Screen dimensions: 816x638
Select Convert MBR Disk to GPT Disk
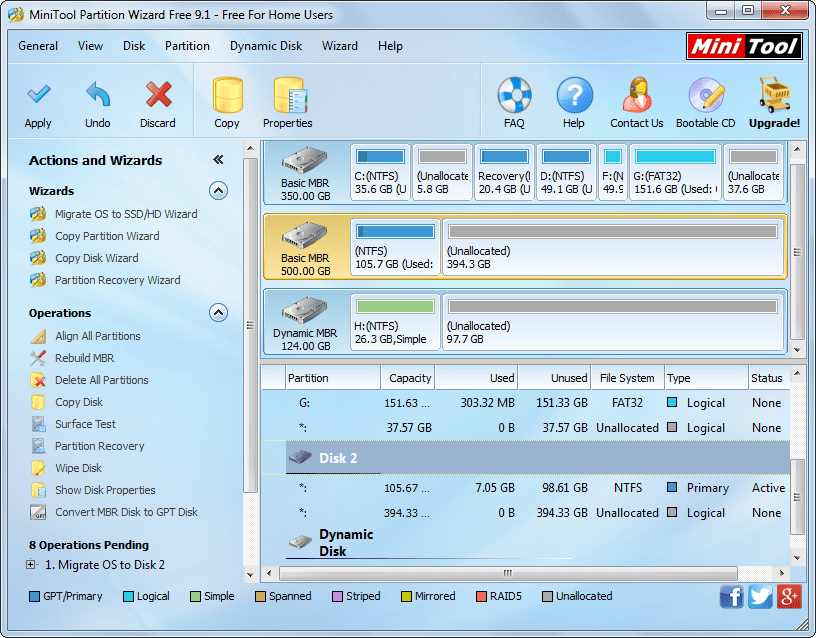click(126, 512)
